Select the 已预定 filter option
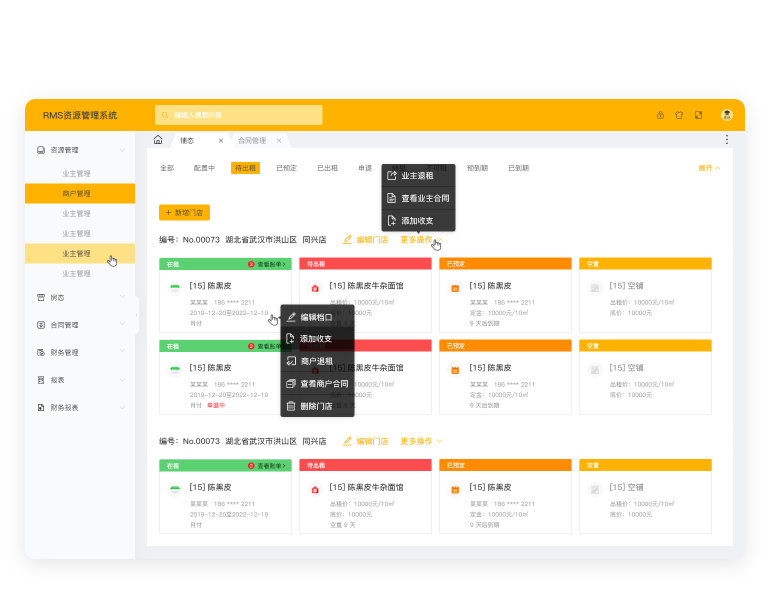Screen dimensions: 770x600 click(x=286, y=168)
